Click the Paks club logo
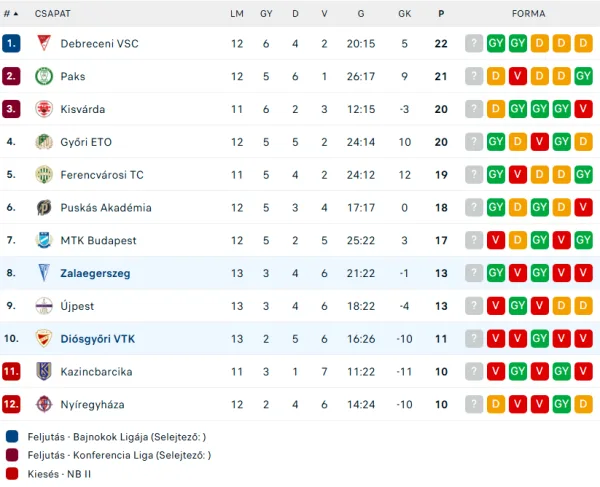Image resolution: width=600 pixels, height=487 pixels. pyautogui.click(x=44, y=76)
